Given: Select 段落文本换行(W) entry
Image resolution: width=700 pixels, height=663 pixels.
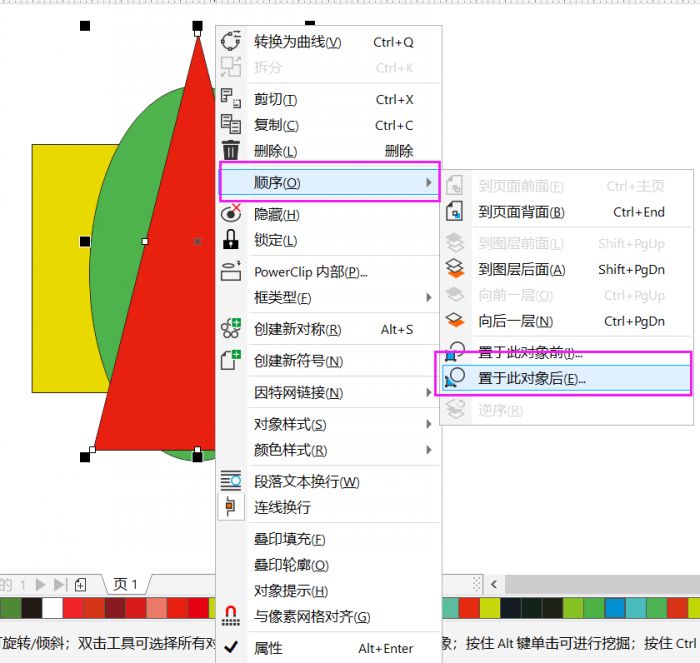Looking at the screenshot, I should pyautogui.click(x=329, y=481).
